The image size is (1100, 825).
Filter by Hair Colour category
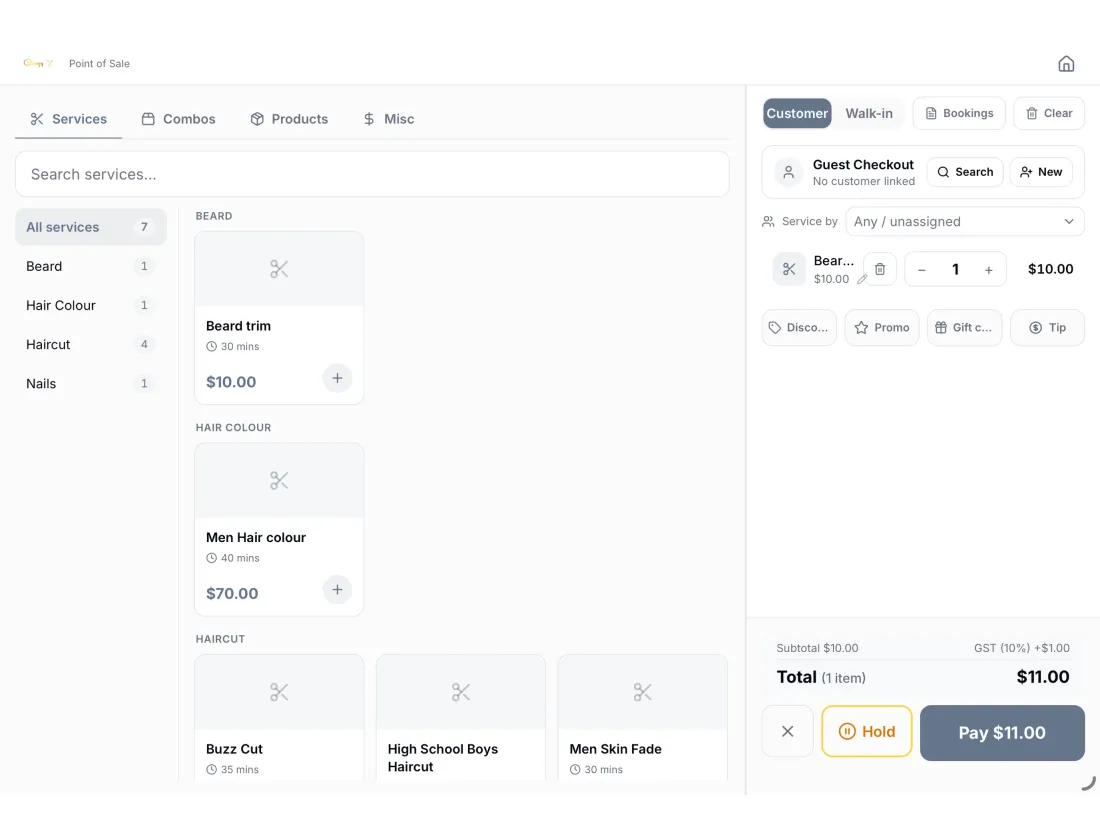point(90,306)
